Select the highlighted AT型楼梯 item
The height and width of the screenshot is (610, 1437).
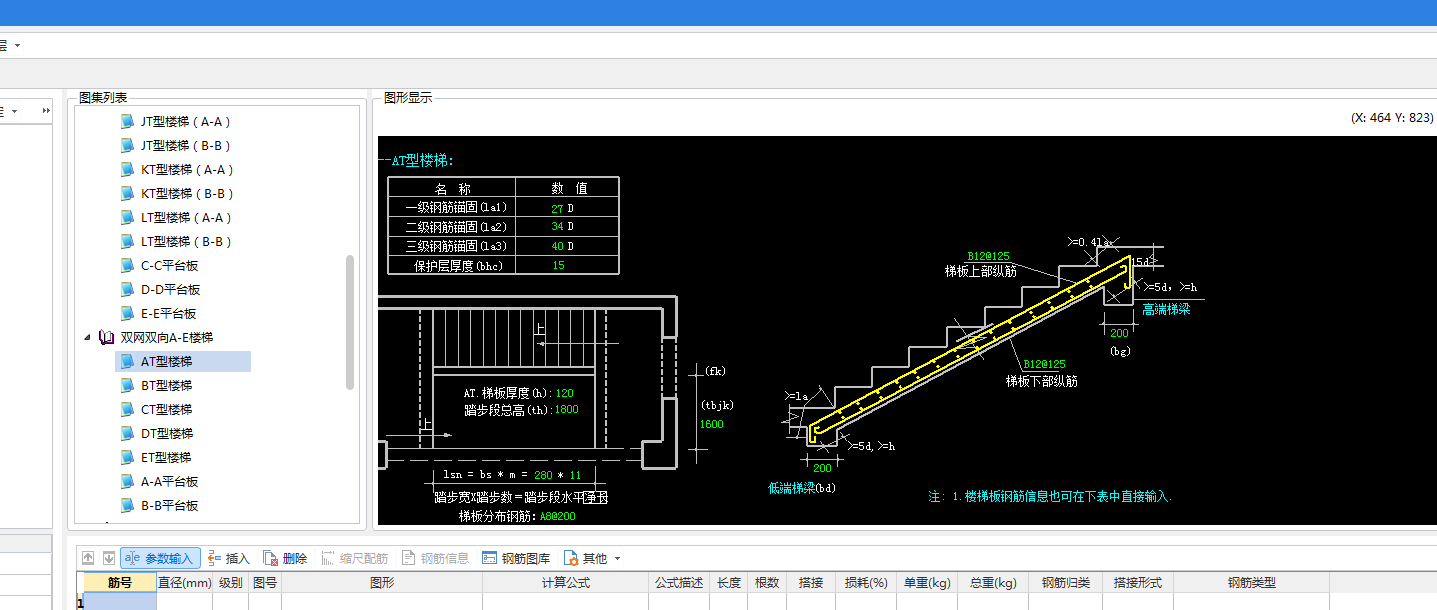tap(183, 362)
